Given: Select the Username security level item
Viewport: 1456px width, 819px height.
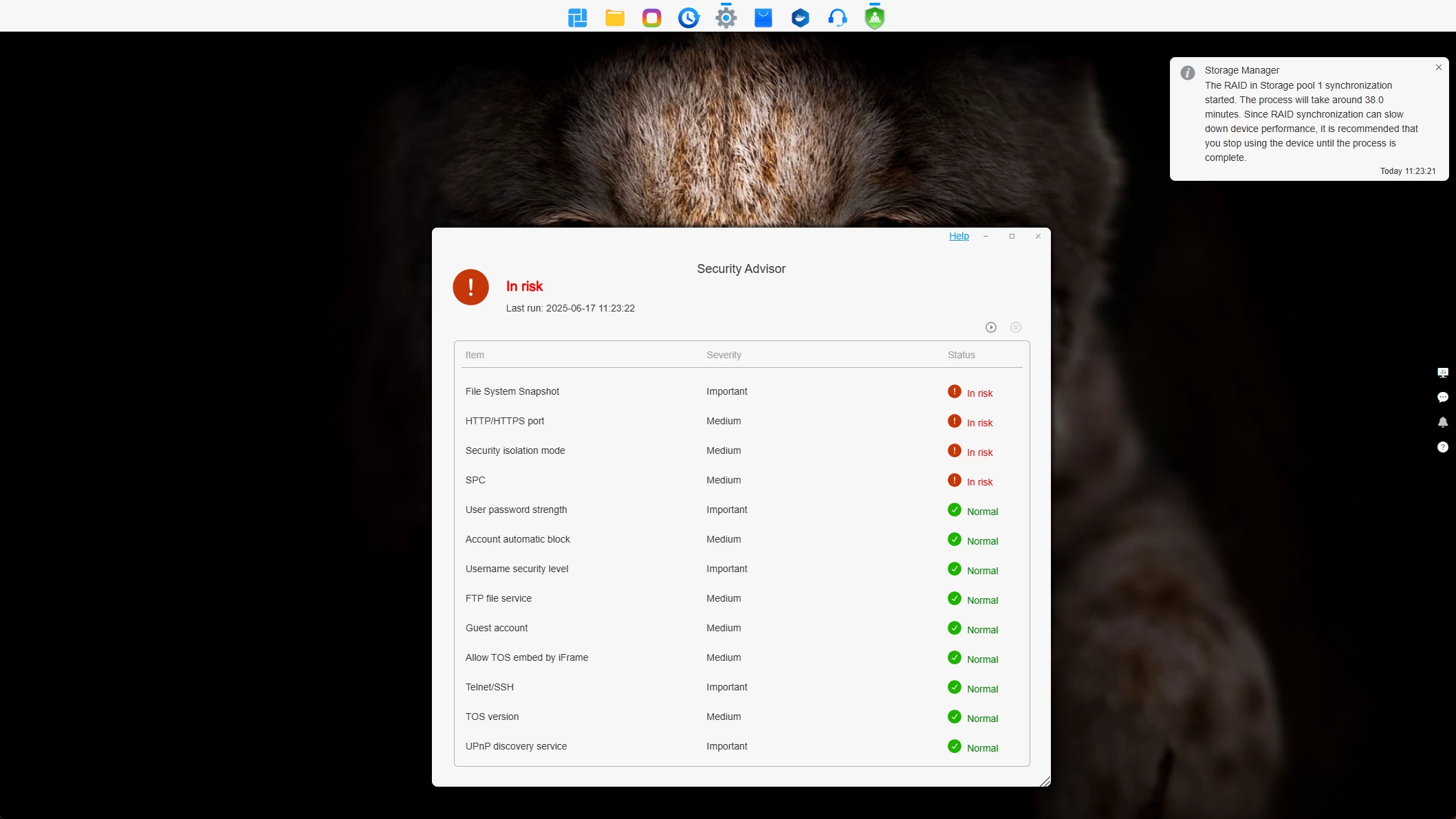Looking at the screenshot, I should (x=517, y=569).
